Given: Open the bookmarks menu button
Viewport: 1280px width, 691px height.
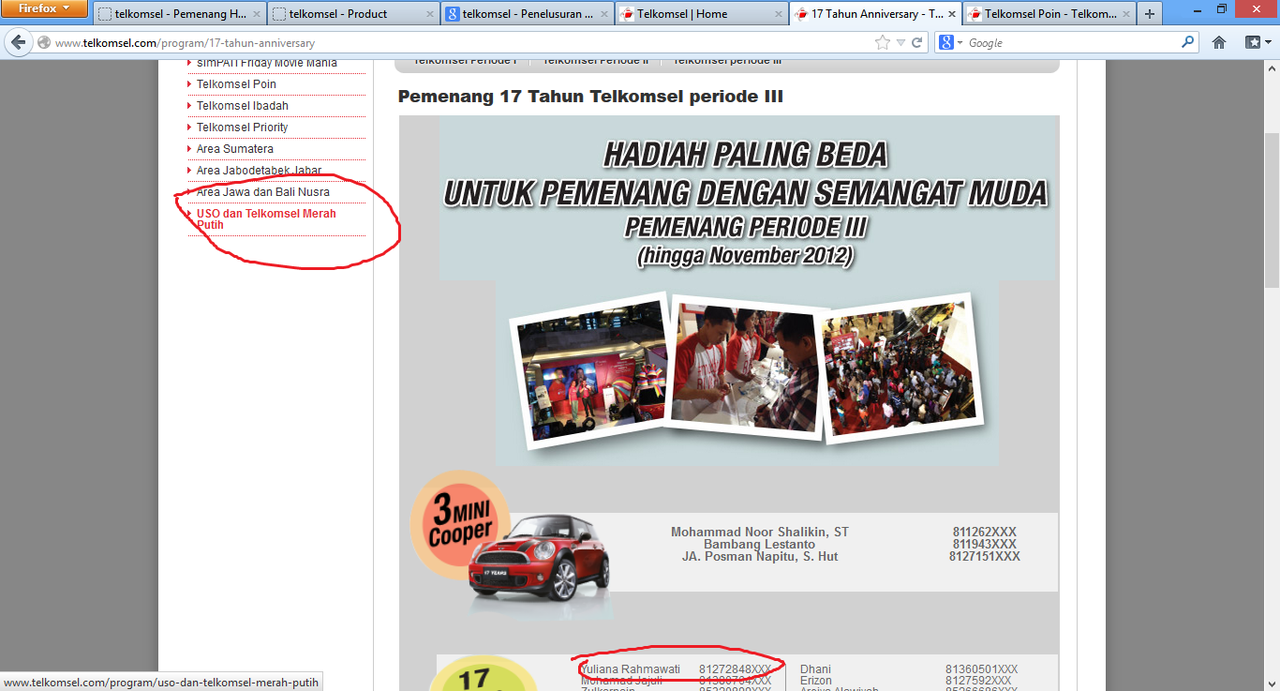Looking at the screenshot, I should pyautogui.click(x=1257, y=43).
